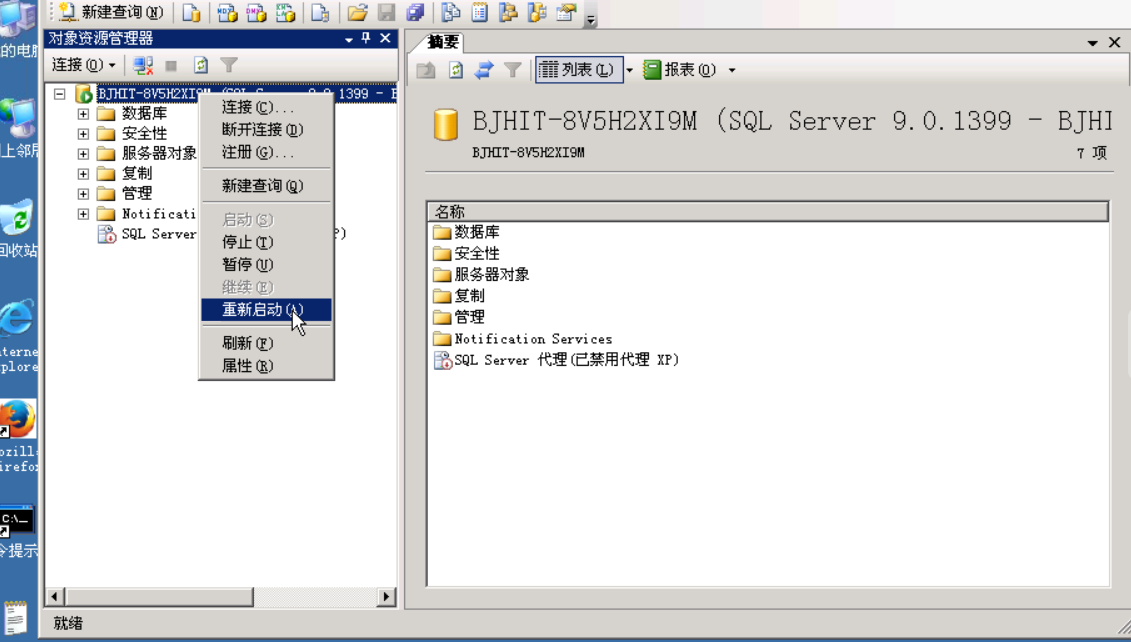Show the Template Explorer toolbar icon
1131x642 pixels.
[x=537, y=12]
